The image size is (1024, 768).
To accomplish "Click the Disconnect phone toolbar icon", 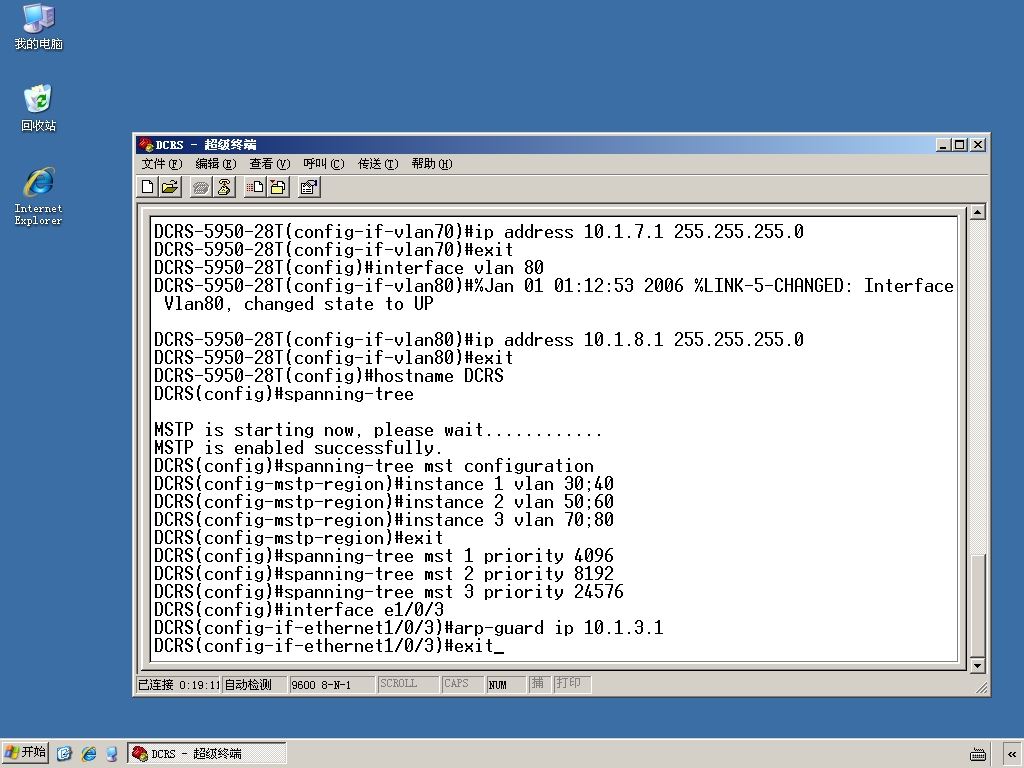I will pos(224,188).
